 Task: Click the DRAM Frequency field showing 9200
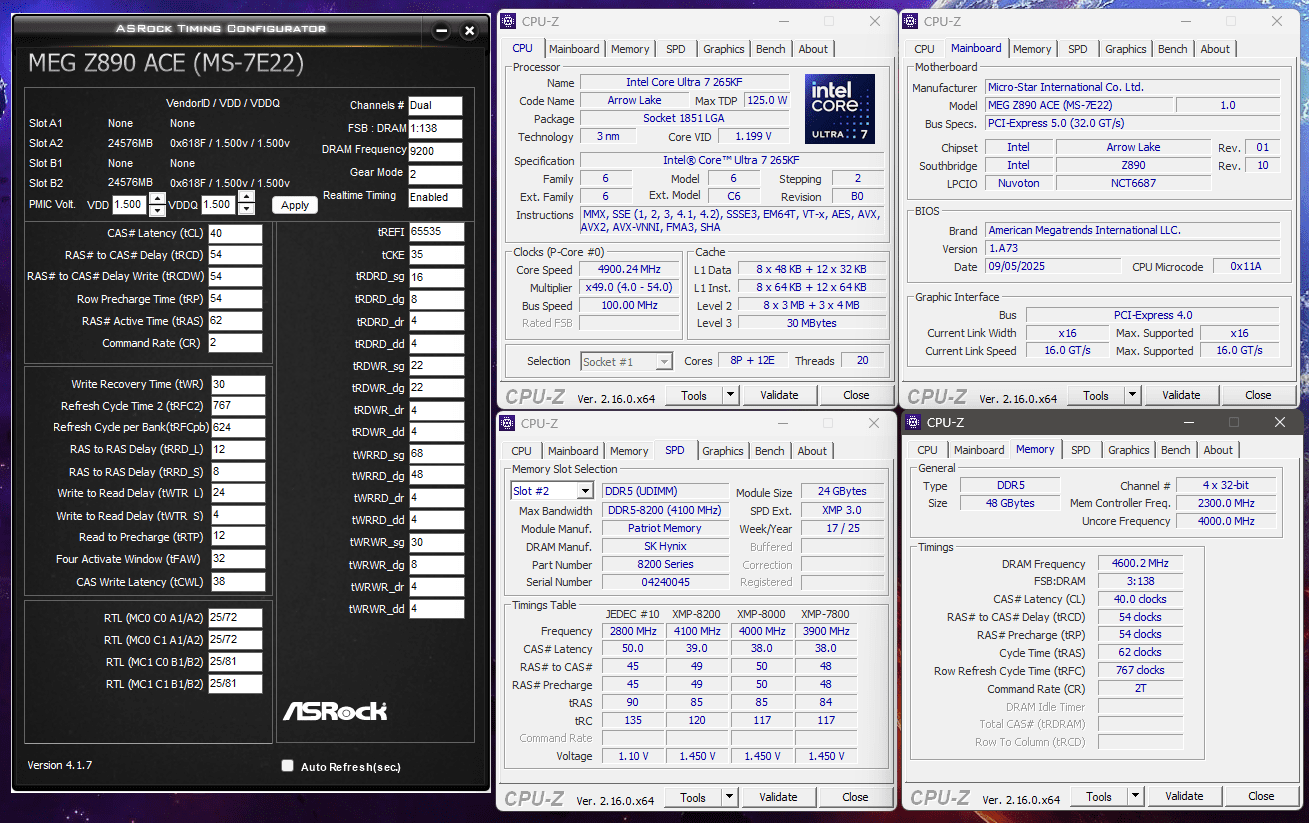(x=435, y=152)
